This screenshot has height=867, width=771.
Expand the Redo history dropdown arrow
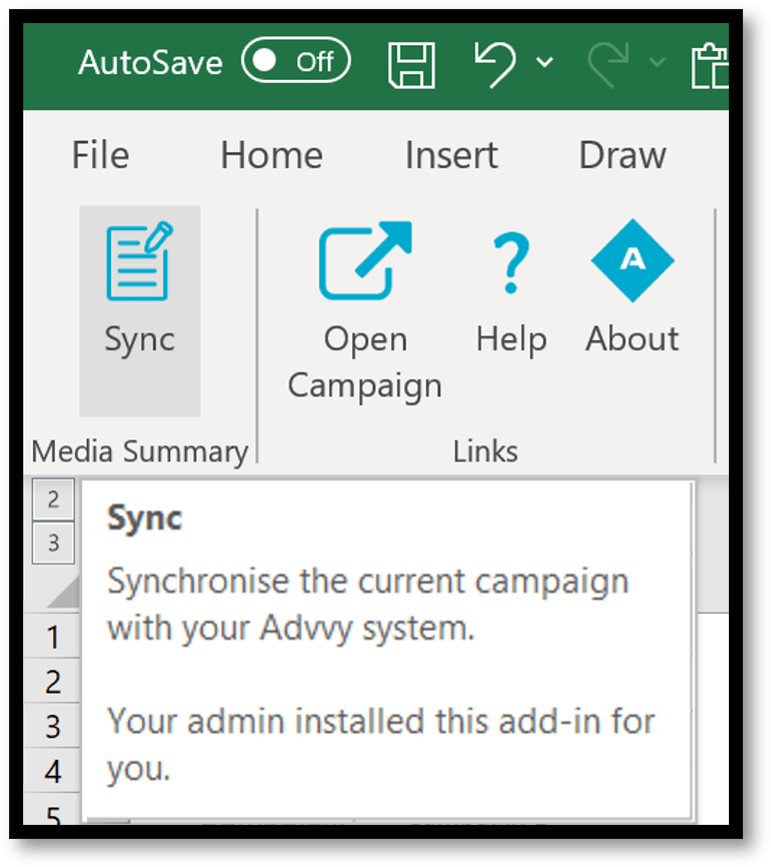(x=657, y=62)
